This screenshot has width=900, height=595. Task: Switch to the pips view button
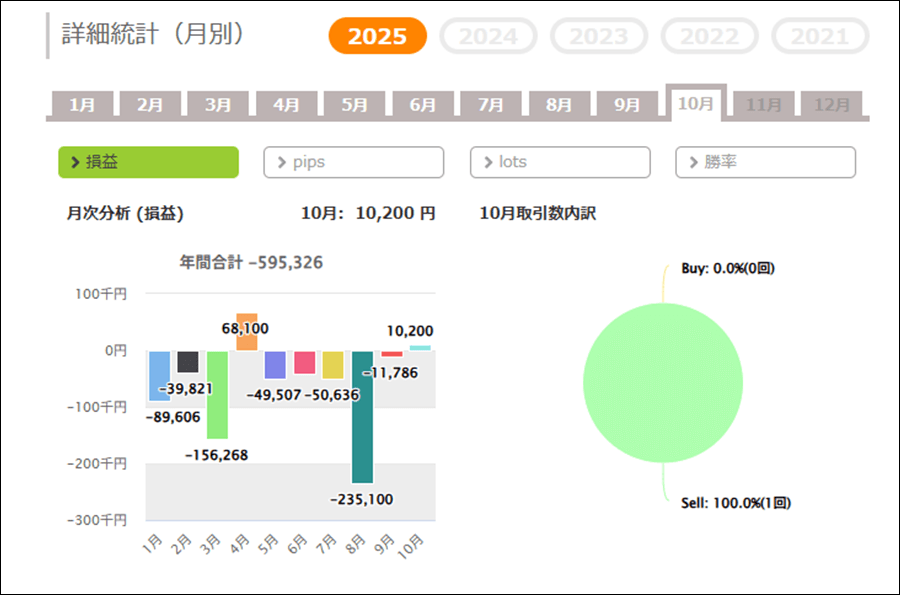click(354, 162)
